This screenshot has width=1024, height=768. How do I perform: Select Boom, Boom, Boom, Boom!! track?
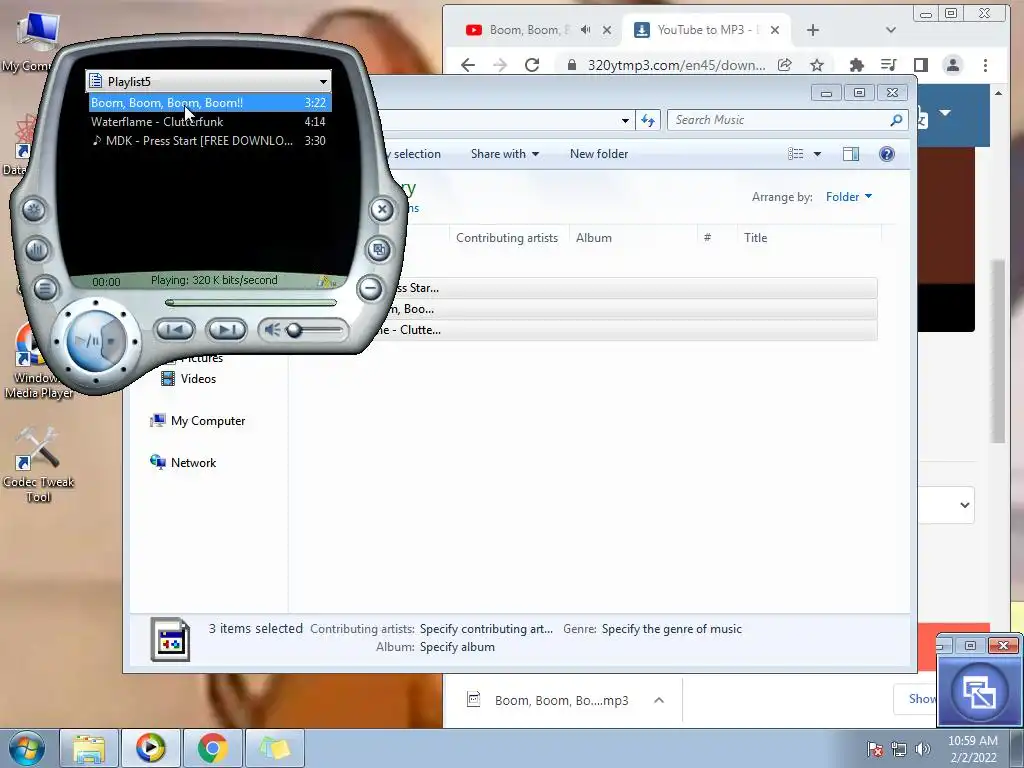pyautogui.click(x=209, y=103)
